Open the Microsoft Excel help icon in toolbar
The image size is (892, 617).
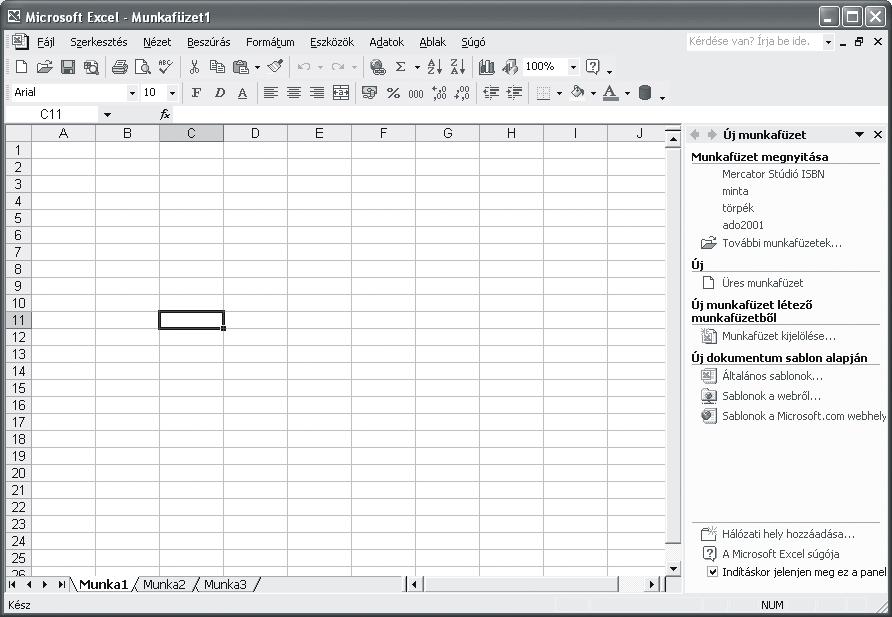(593, 67)
